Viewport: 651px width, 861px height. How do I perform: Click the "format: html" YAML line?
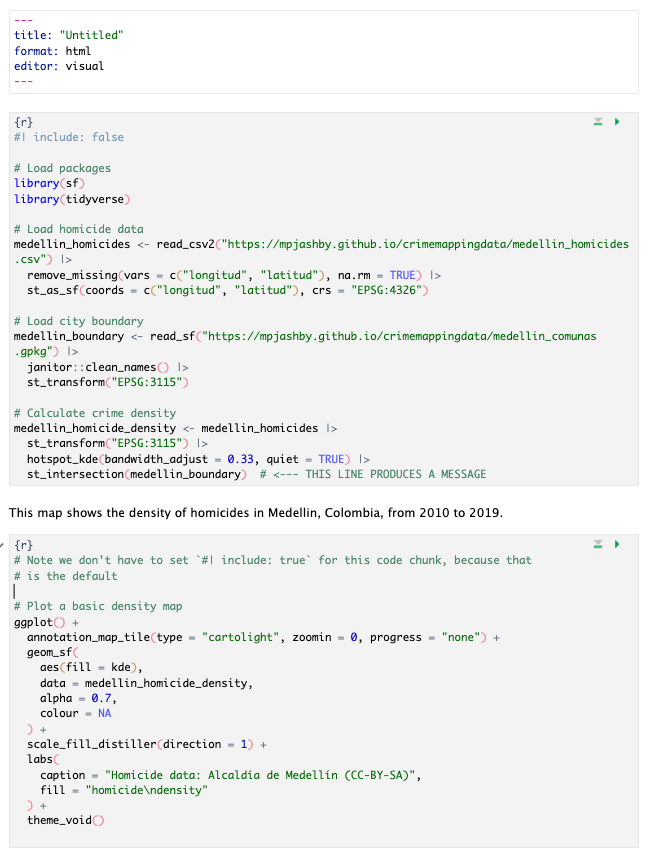coord(52,51)
